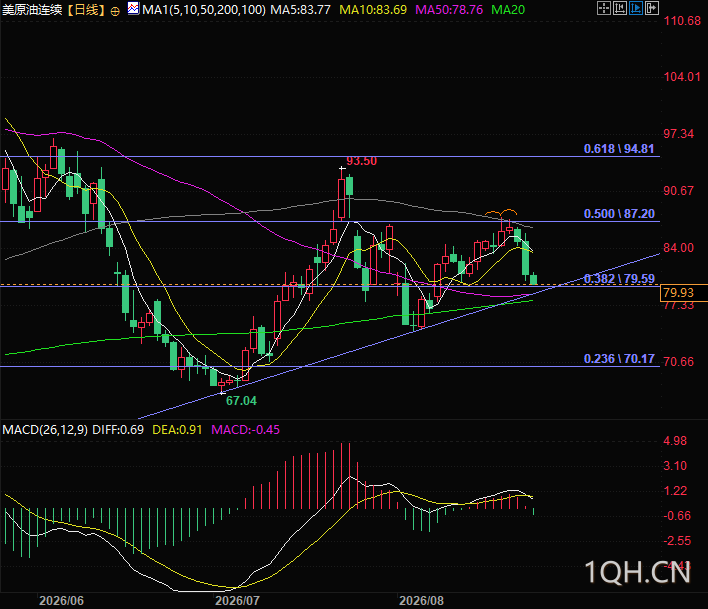Click the 90.67 price axis label
Screen dimensions: 708x609
point(678,191)
